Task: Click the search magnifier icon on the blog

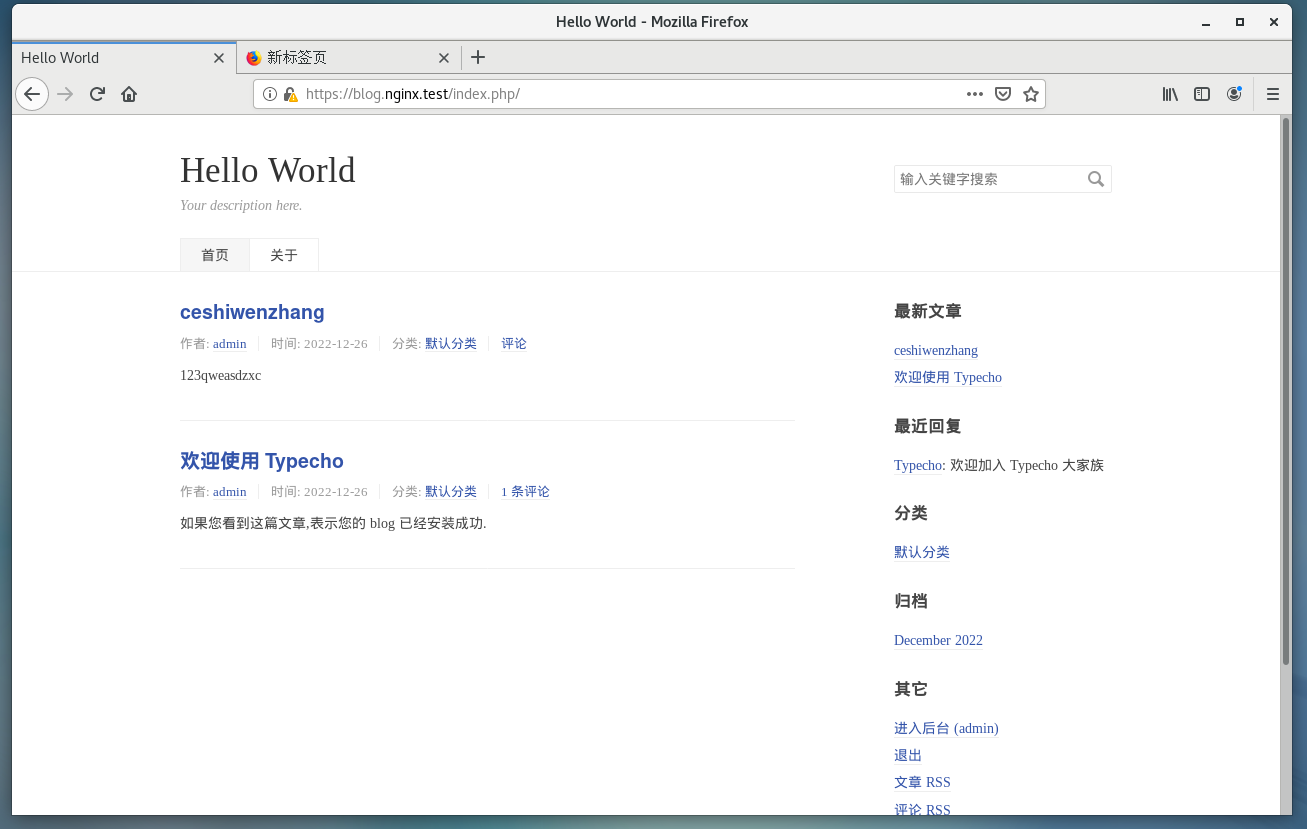Action: pyautogui.click(x=1096, y=179)
